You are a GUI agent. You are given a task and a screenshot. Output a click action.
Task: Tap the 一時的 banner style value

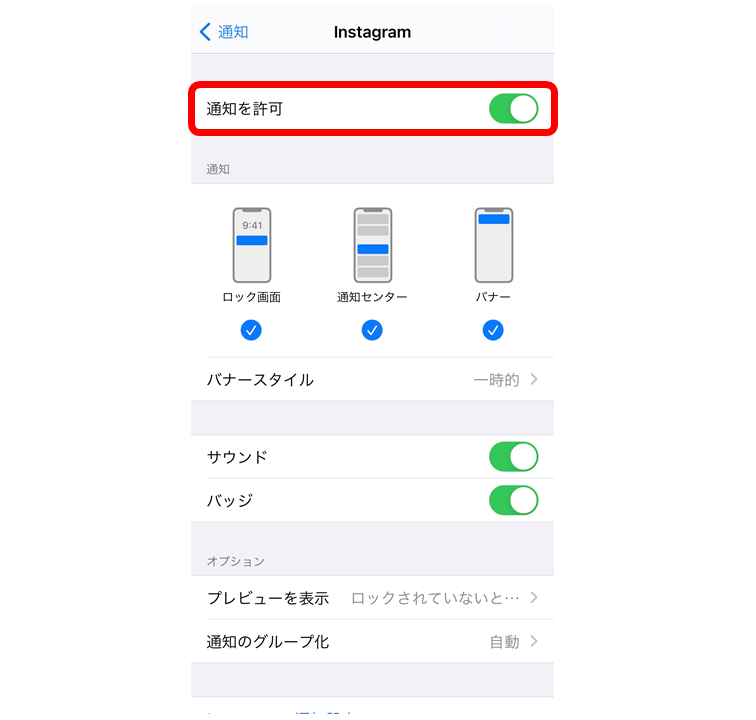click(497, 380)
